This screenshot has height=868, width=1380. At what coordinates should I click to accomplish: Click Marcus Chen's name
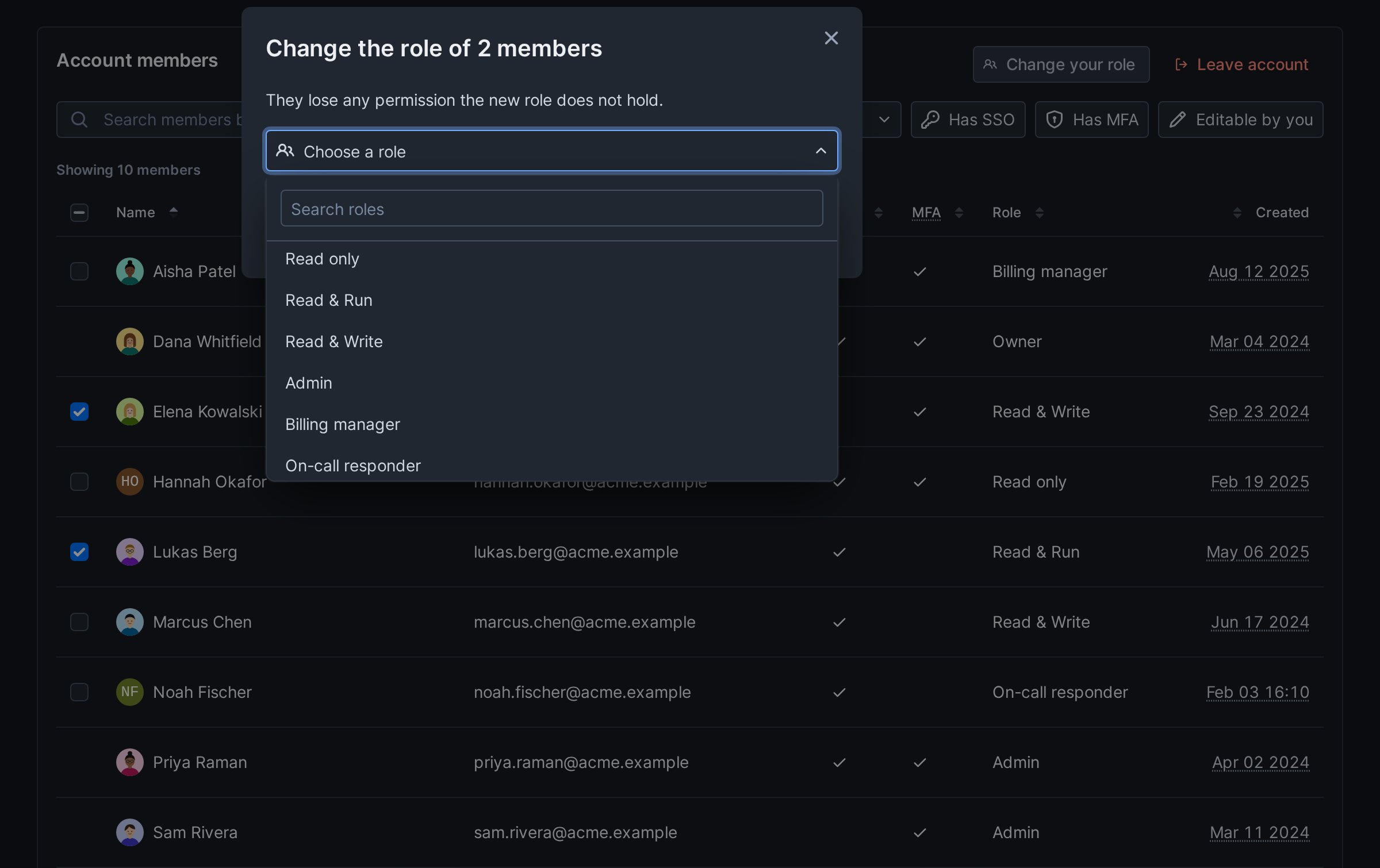click(202, 622)
